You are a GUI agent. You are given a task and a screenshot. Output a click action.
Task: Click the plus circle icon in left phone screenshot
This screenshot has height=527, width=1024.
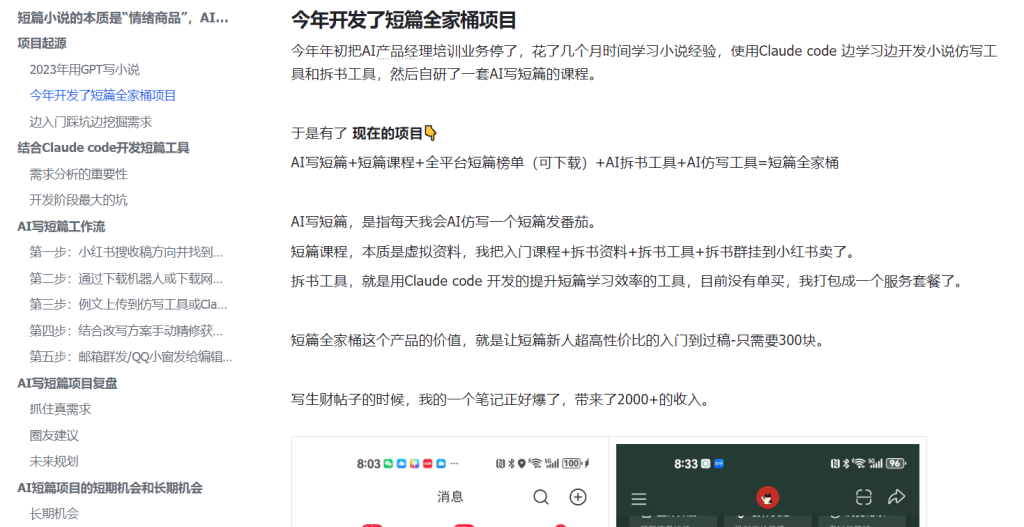578,498
